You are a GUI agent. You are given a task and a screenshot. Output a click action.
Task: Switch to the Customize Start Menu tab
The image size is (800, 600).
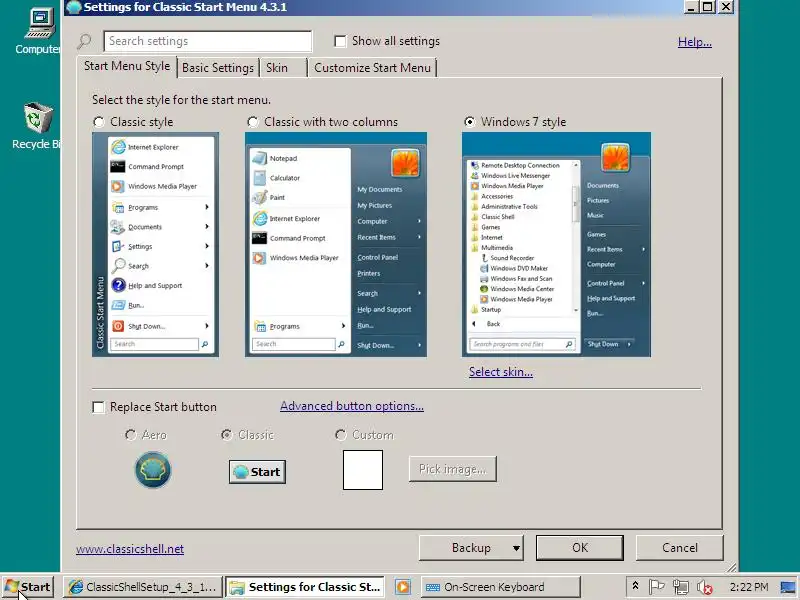(372, 68)
